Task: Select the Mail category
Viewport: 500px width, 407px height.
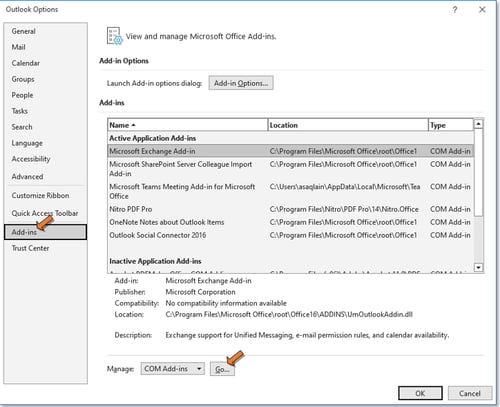Action: tap(18, 47)
